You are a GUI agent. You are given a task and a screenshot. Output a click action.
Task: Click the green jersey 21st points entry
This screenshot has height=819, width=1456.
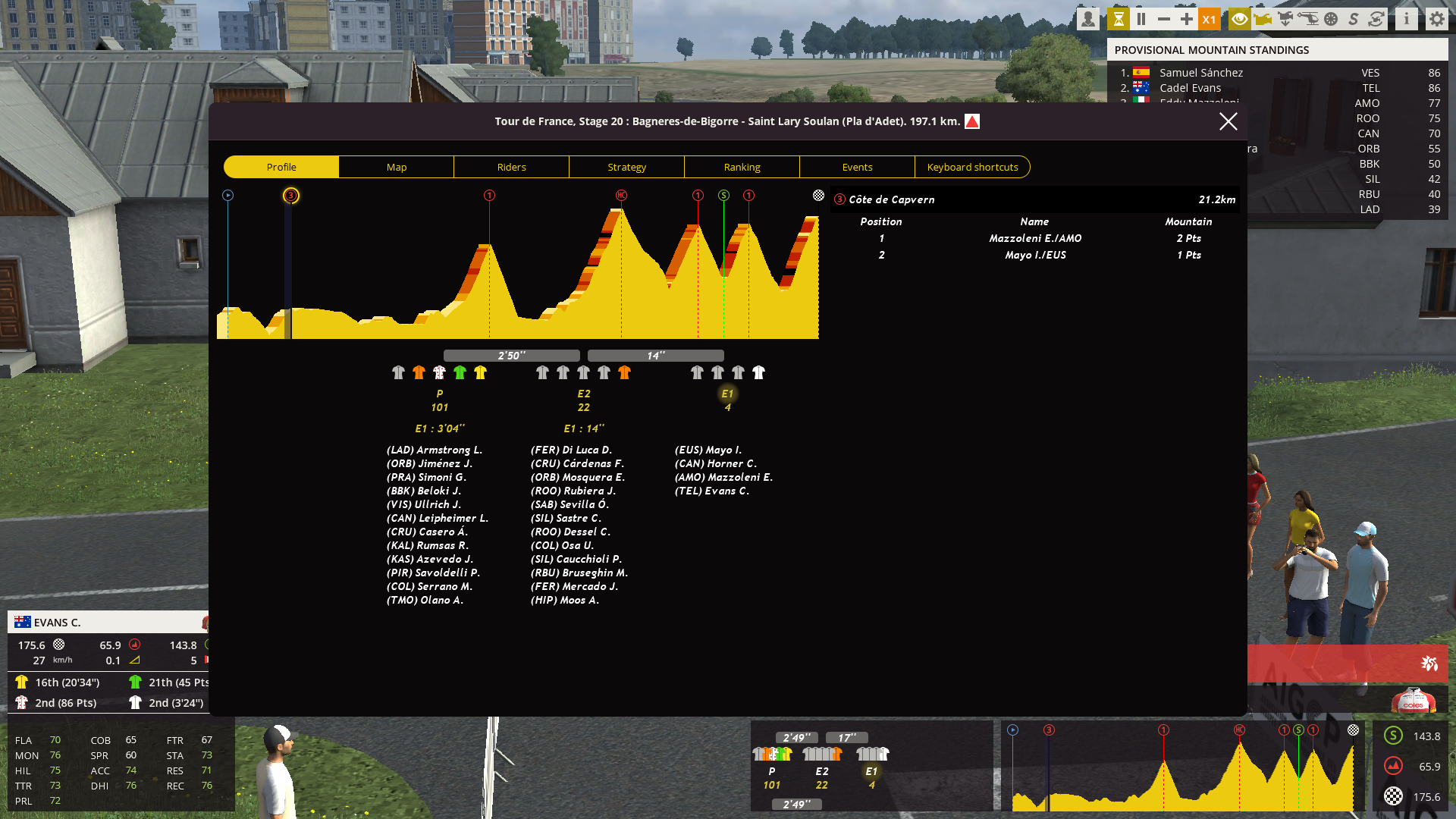(x=168, y=682)
